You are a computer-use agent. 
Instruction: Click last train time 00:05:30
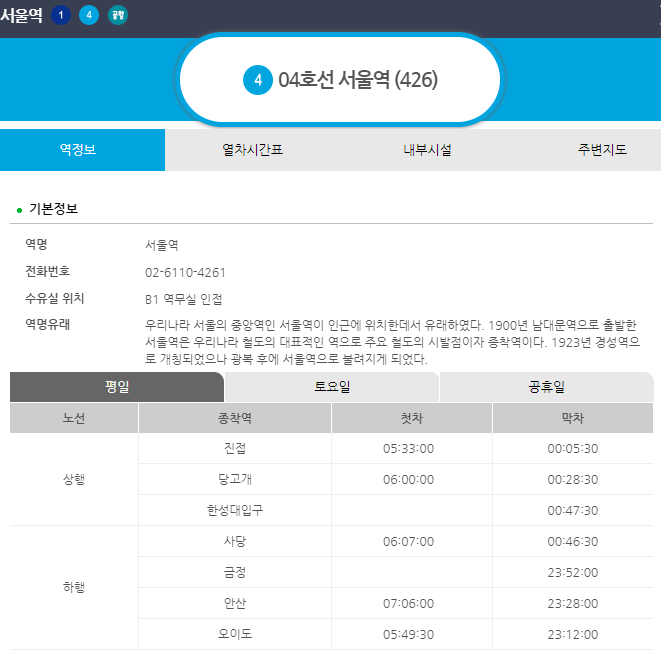click(572, 449)
